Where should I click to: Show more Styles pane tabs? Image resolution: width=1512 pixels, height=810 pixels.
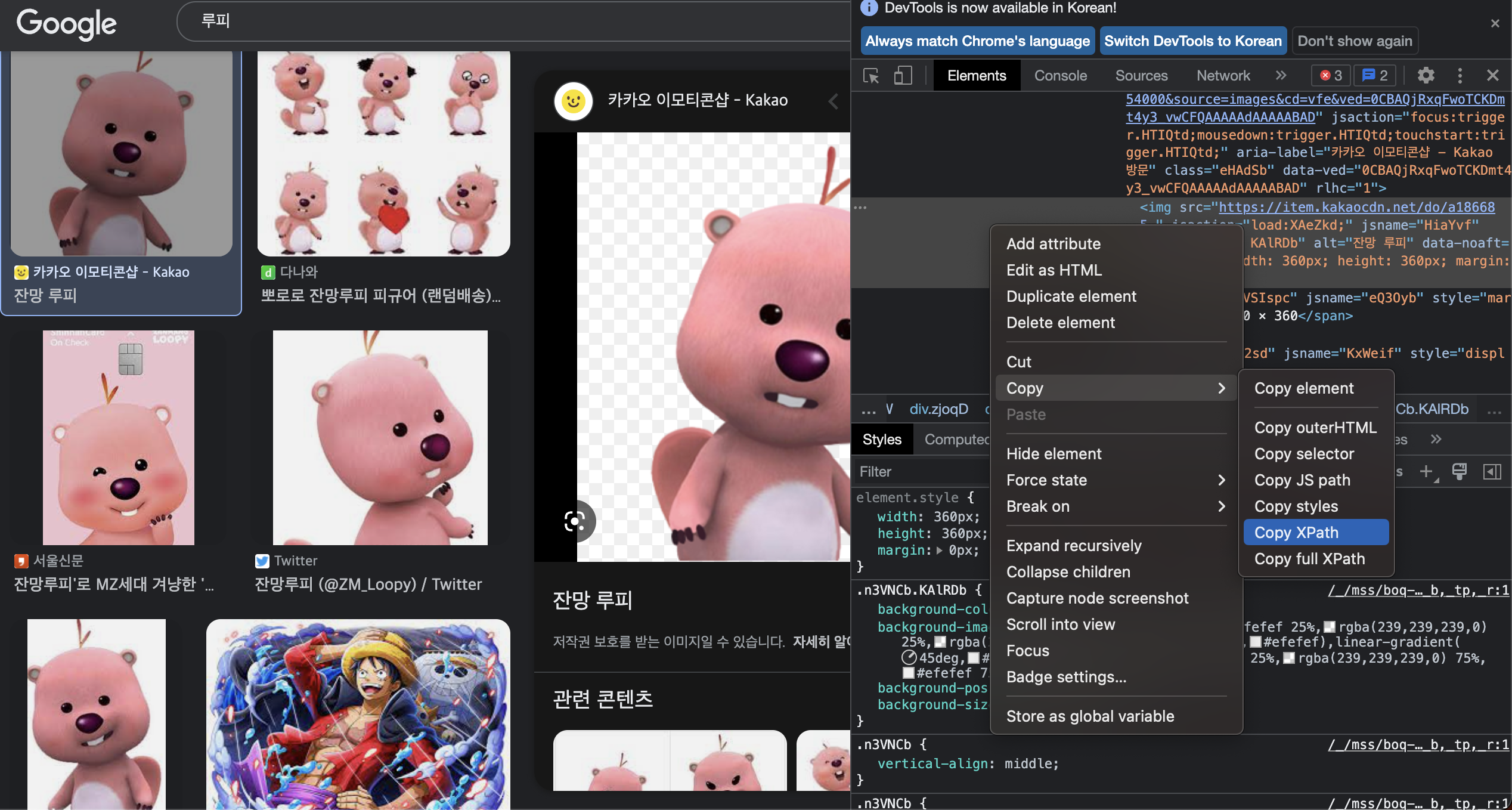pos(1436,440)
